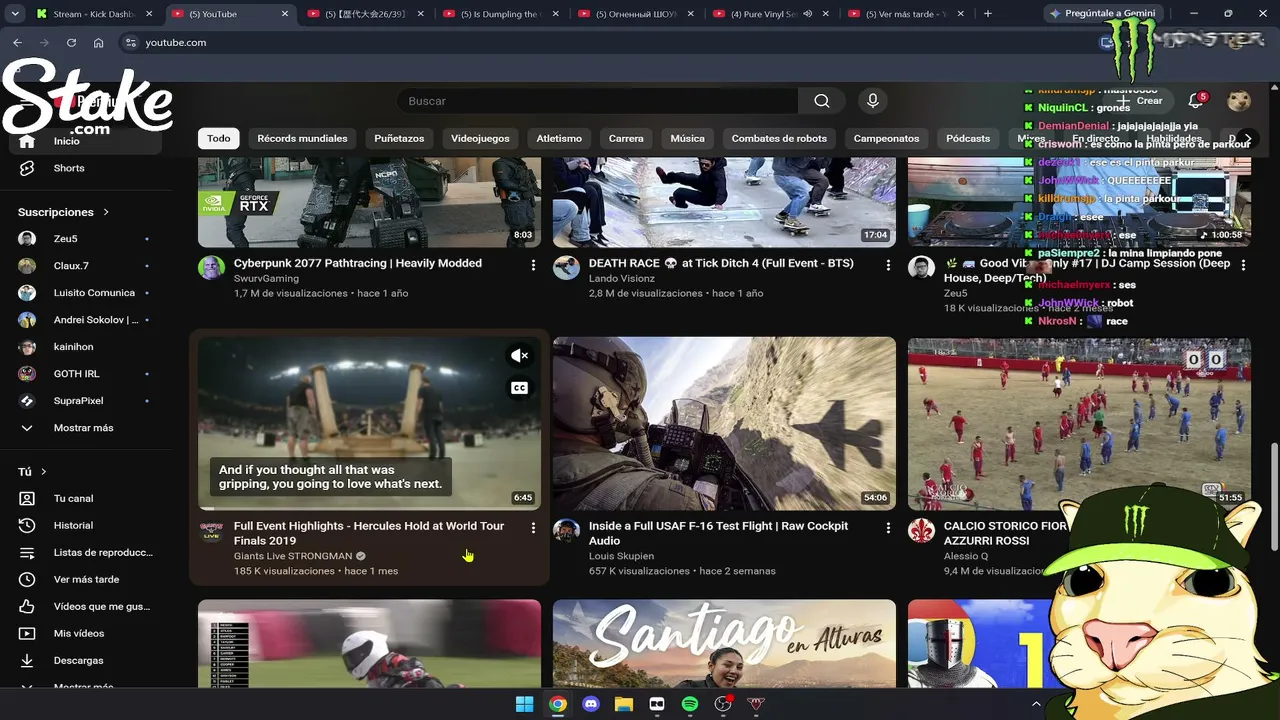Viewport: 1280px width, 720px height.
Task: Click the YouTube search magnifier button
Action: tap(821, 101)
